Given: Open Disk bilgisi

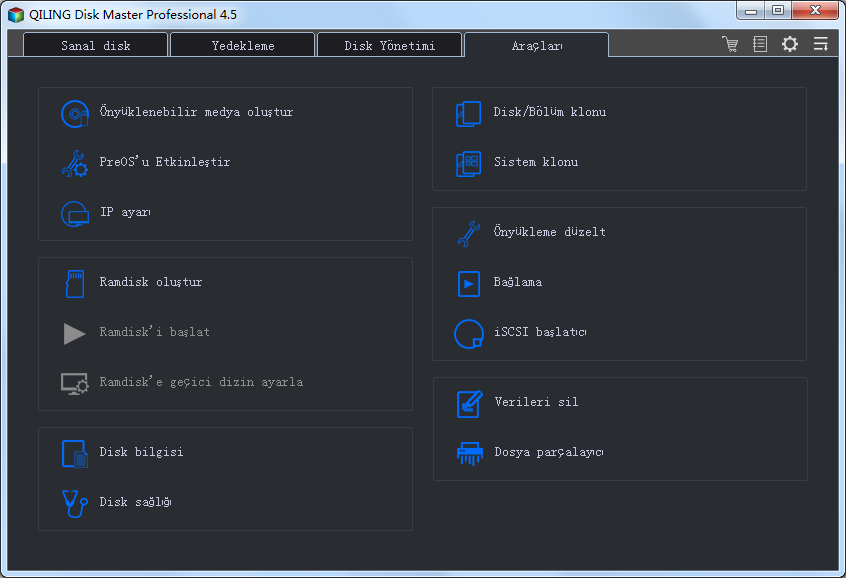Looking at the screenshot, I should 141,452.
